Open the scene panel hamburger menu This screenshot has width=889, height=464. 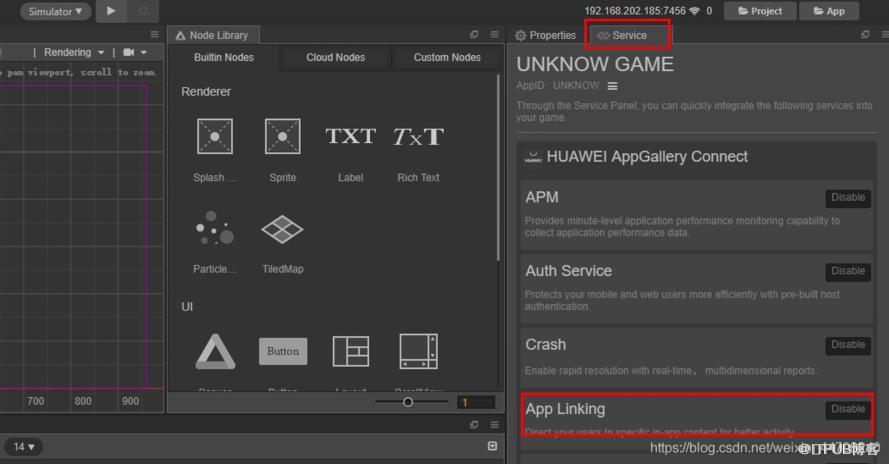(155, 35)
